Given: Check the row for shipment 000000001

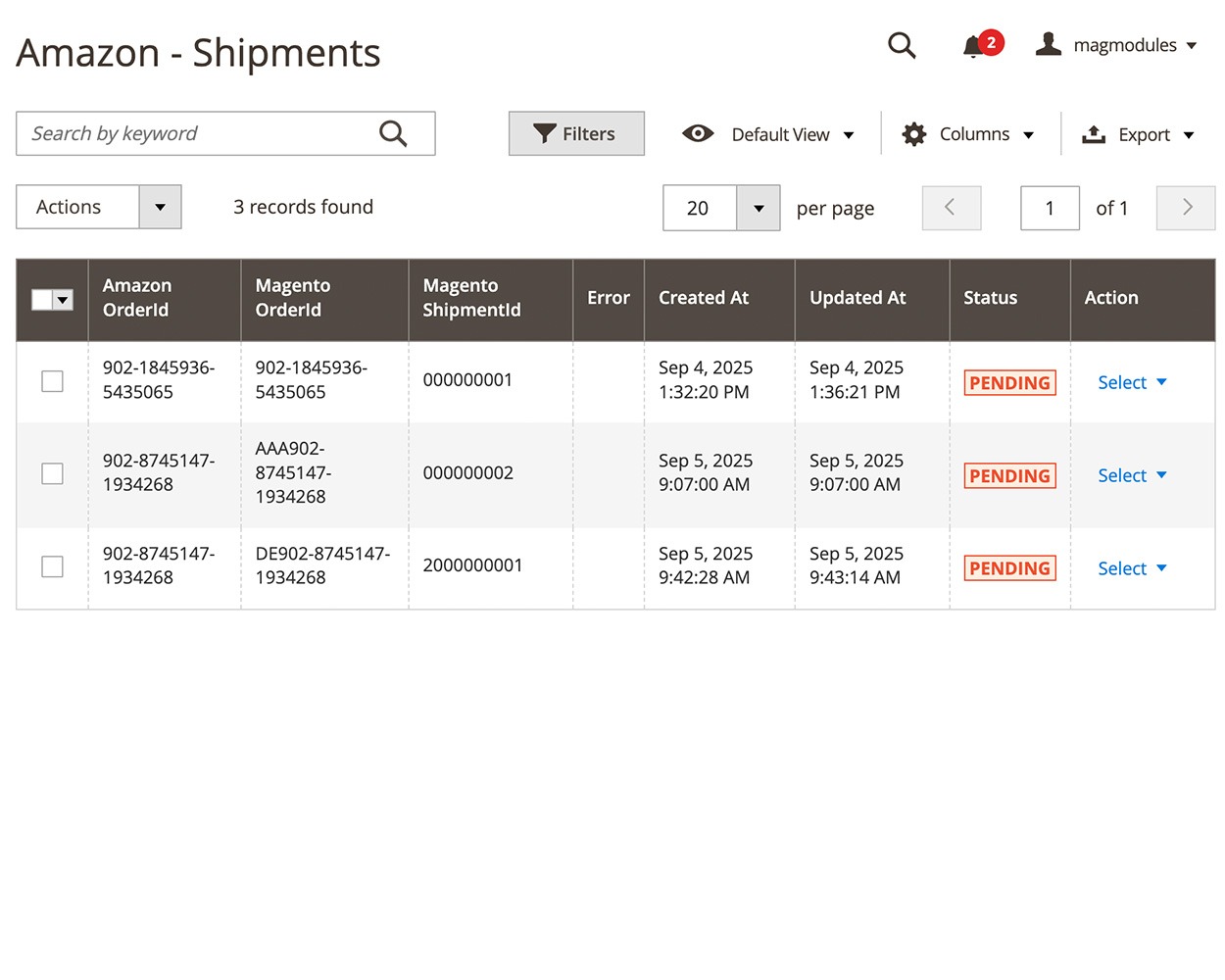Looking at the screenshot, I should 53,381.
